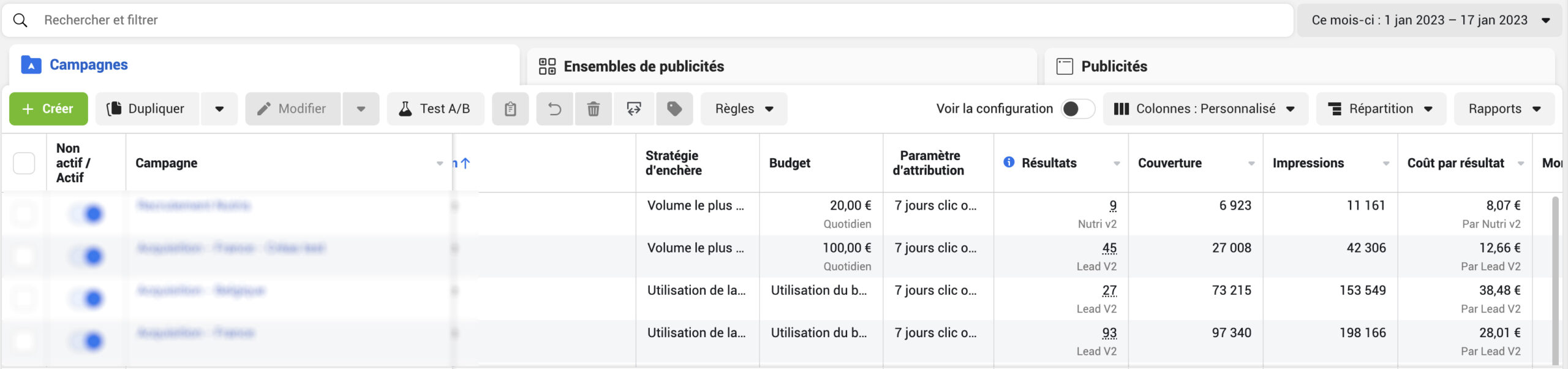Image resolution: width=1568 pixels, height=369 pixels.
Task: Click the Modifier button
Action: click(293, 109)
